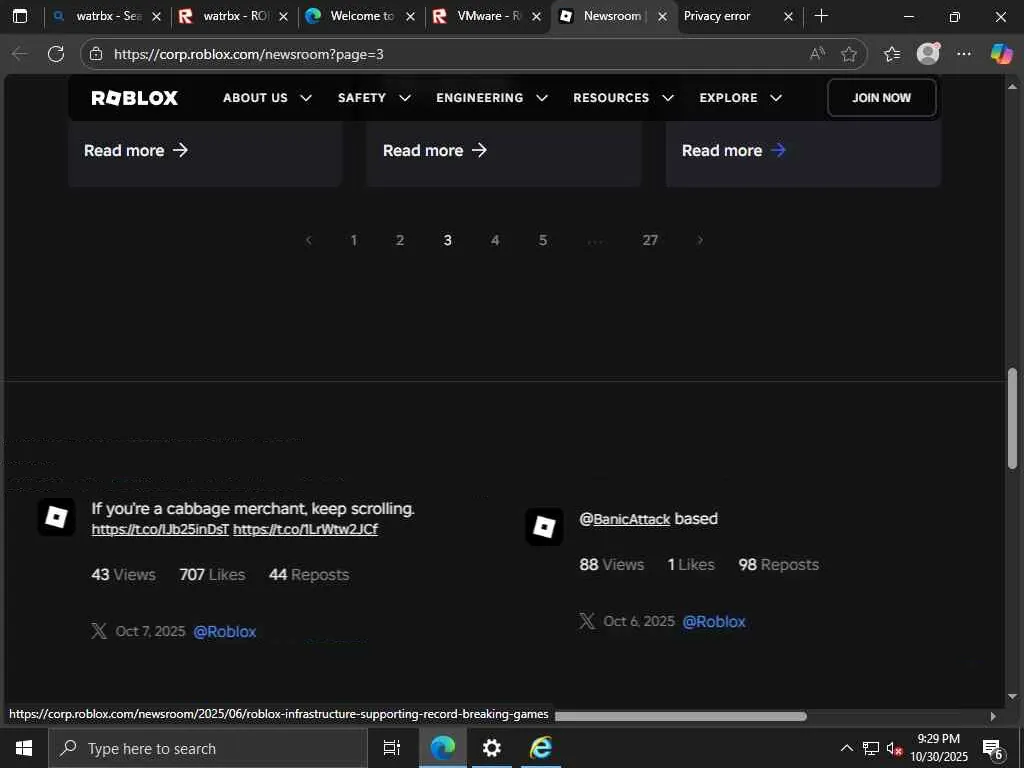Screen dimensions: 1024x768
Task: View site information lock icon
Action: (x=96, y=54)
